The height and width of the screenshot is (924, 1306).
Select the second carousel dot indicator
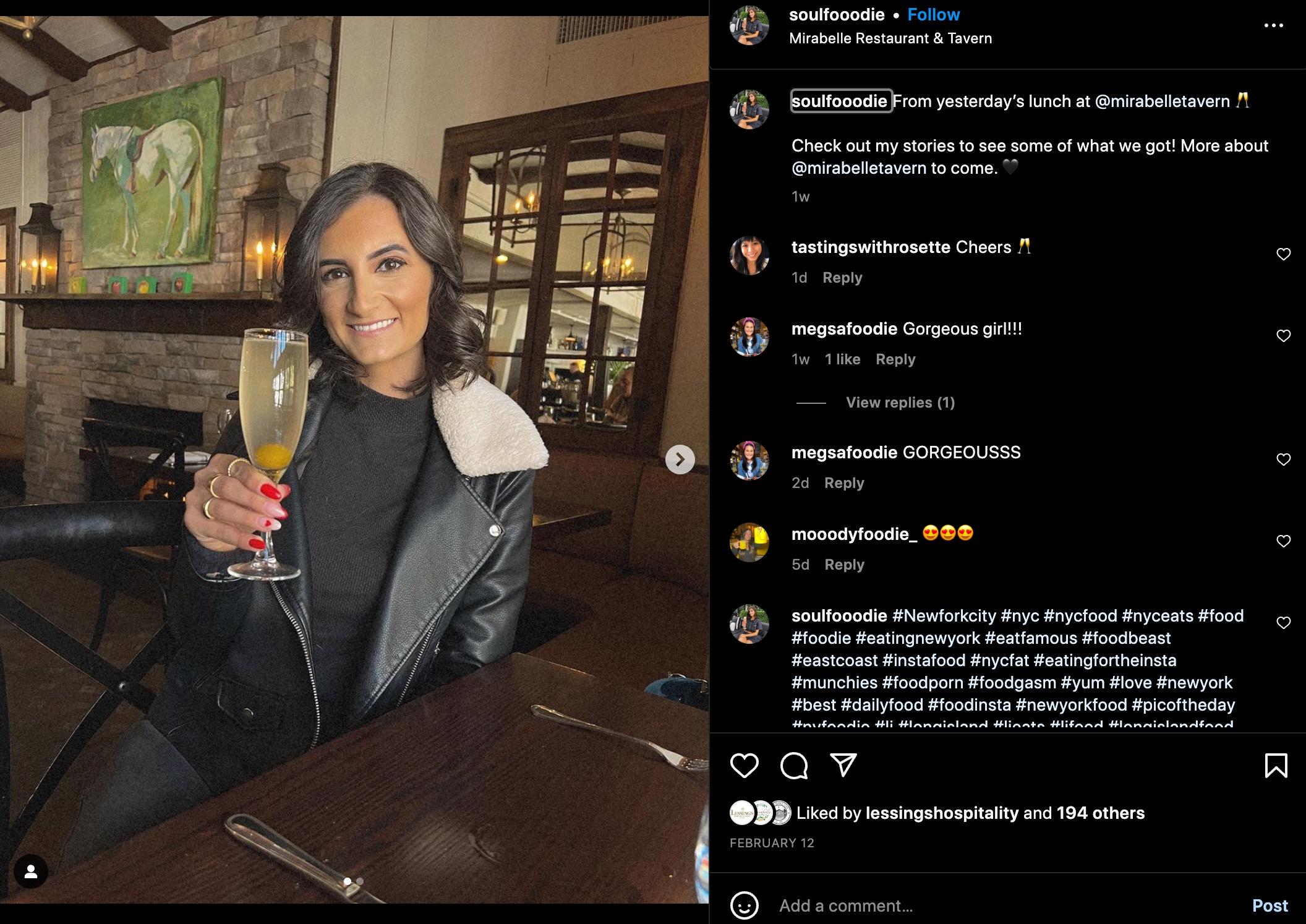[360, 881]
